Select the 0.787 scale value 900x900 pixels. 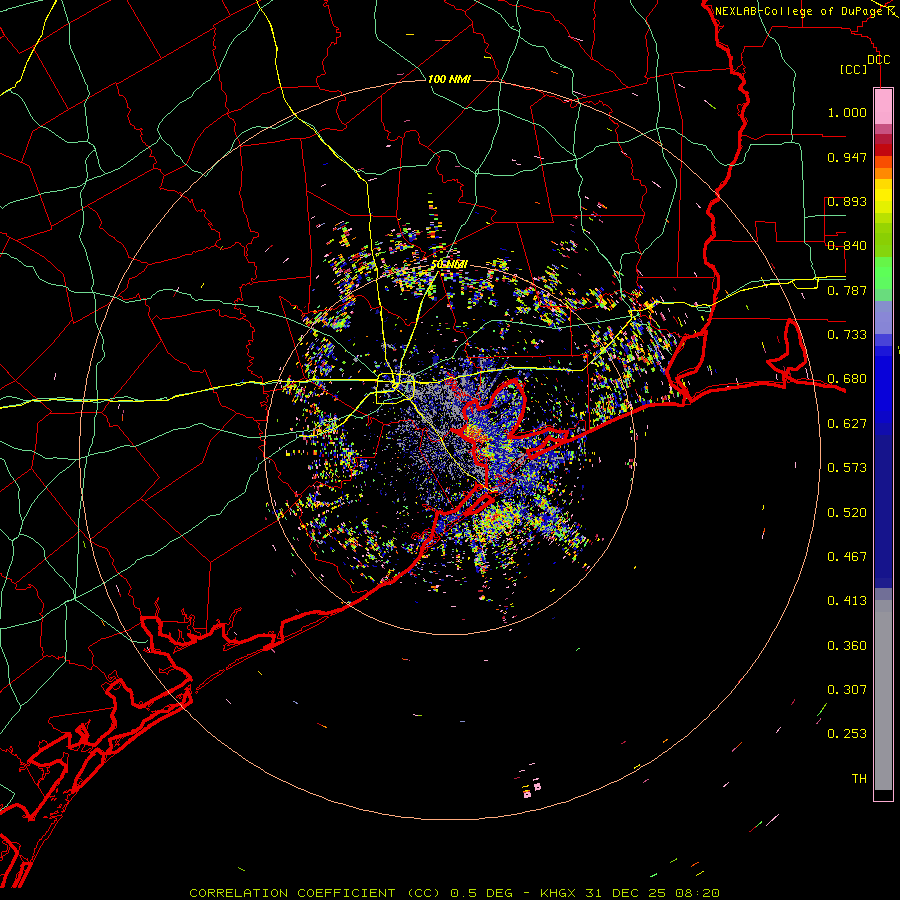[x=847, y=290]
